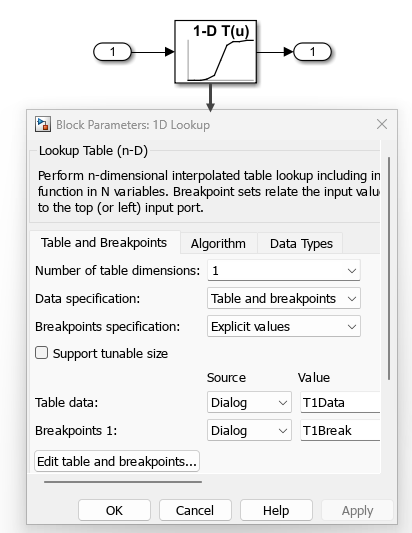Click the Number of table dimensions label
The image size is (412, 533).
point(117,271)
